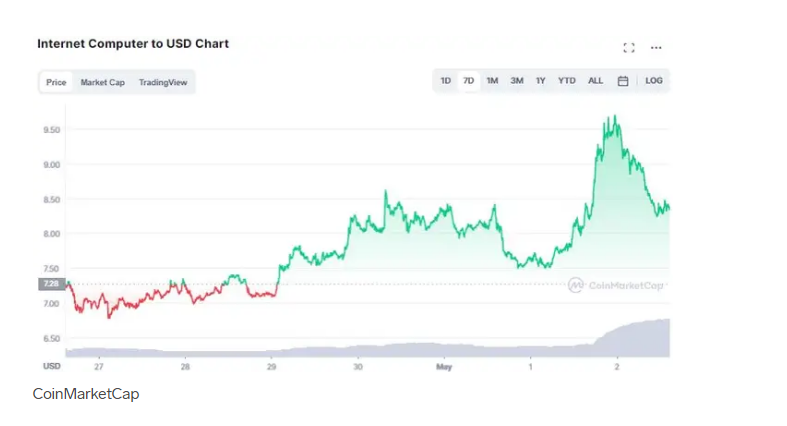Screen dimensions: 787x426
Task: Click the CoinMarketCap watermark logo
Action: pyautogui.click(x=616, y=285)
